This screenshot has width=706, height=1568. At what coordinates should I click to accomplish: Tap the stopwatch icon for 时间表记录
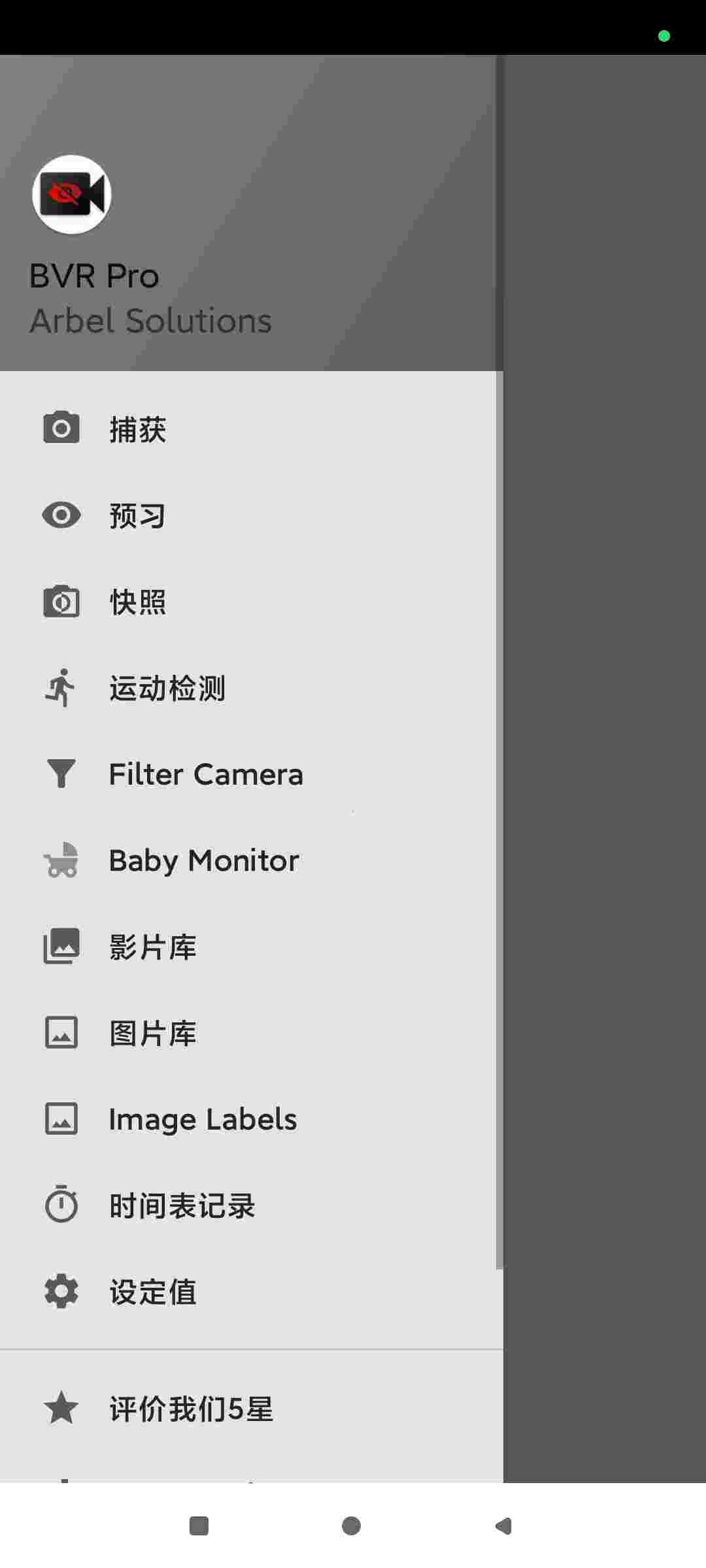[x=61, y=1203]
